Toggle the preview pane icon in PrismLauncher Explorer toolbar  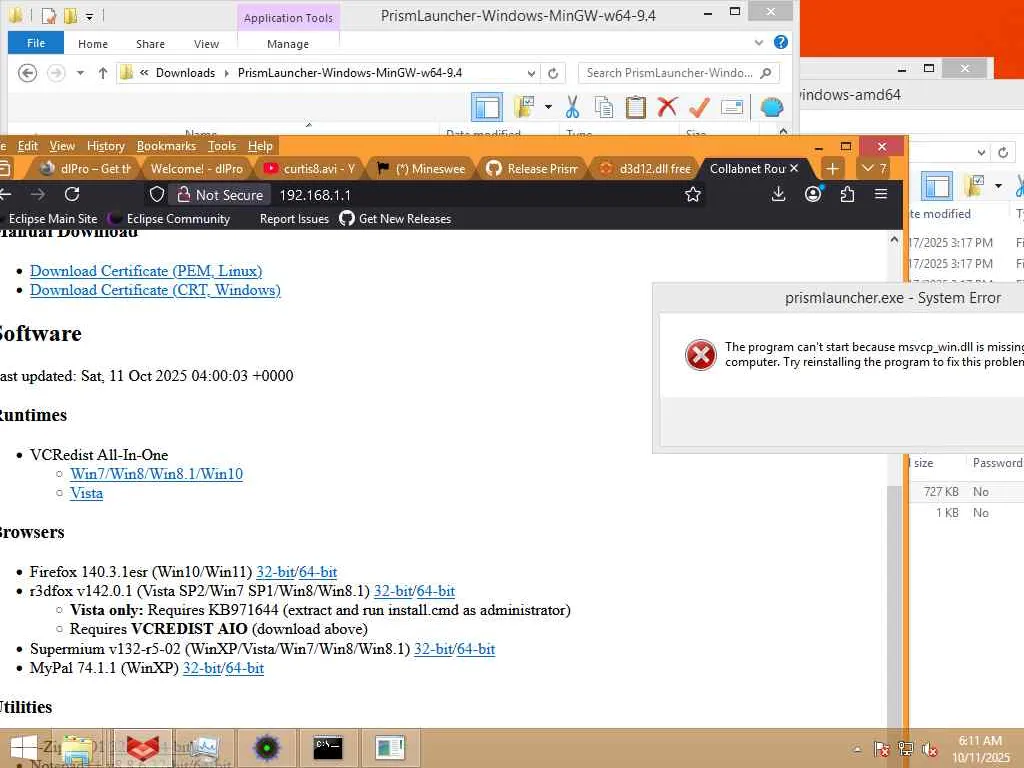(x=487, y=107)
